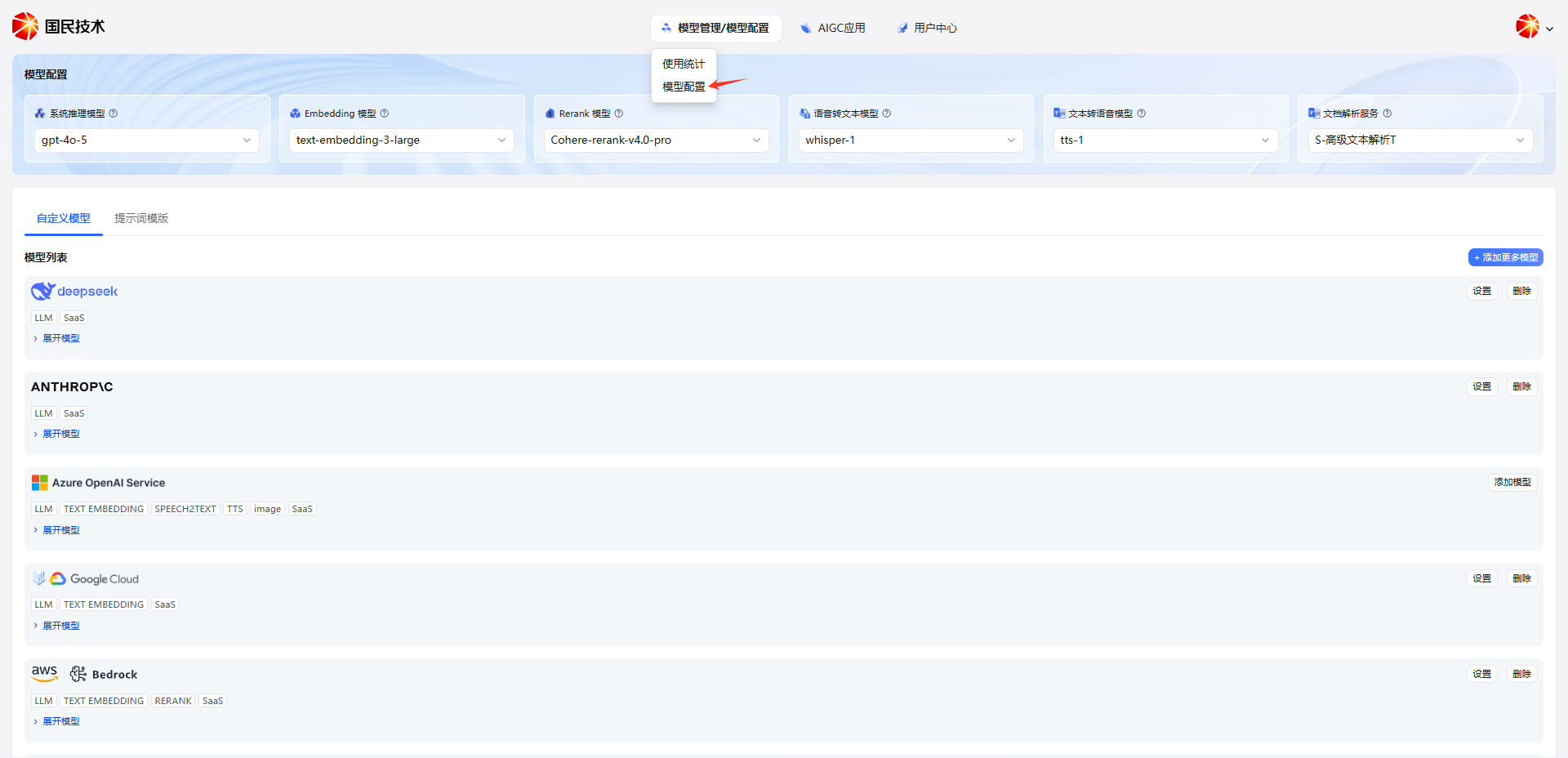1568x758 pixels.
Task: Click 设置 for Google Cloud
Action: click(1482, 578)
